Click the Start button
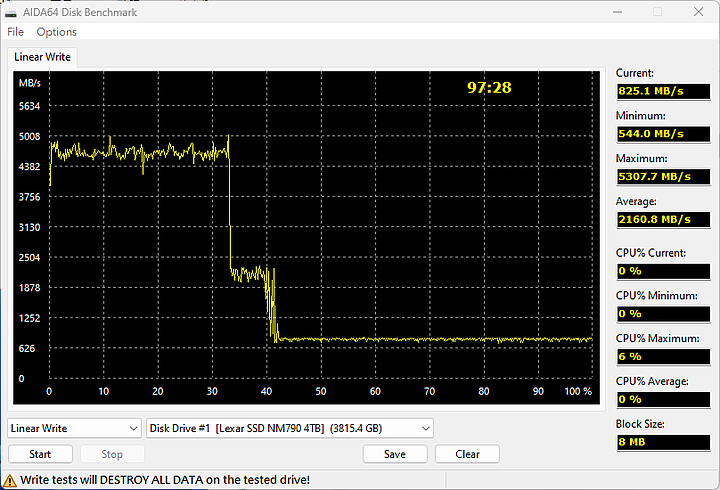This screenshot has width=720, height=490. click(40, 454)
